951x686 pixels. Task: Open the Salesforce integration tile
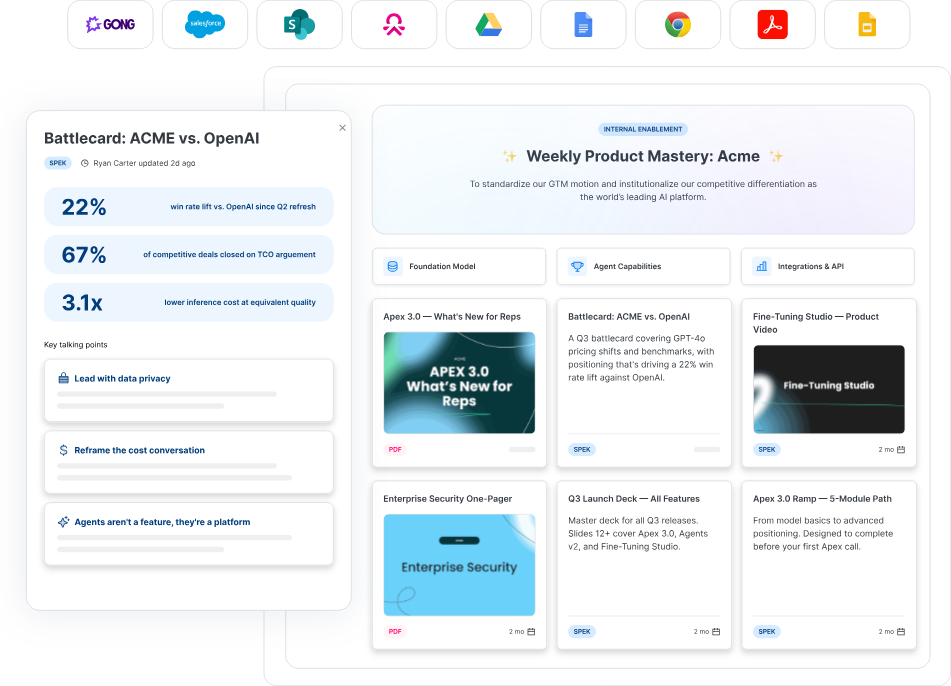[x=205, y=24]
